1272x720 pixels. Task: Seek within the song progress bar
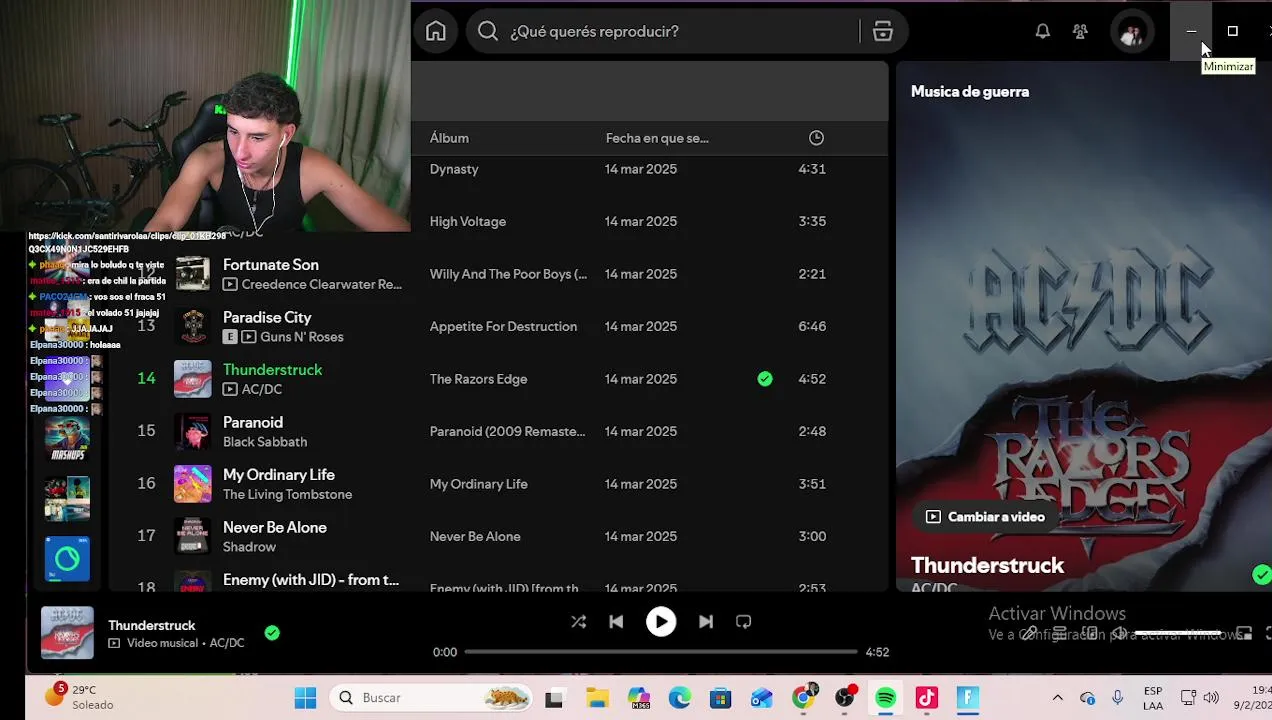[661, 652]
